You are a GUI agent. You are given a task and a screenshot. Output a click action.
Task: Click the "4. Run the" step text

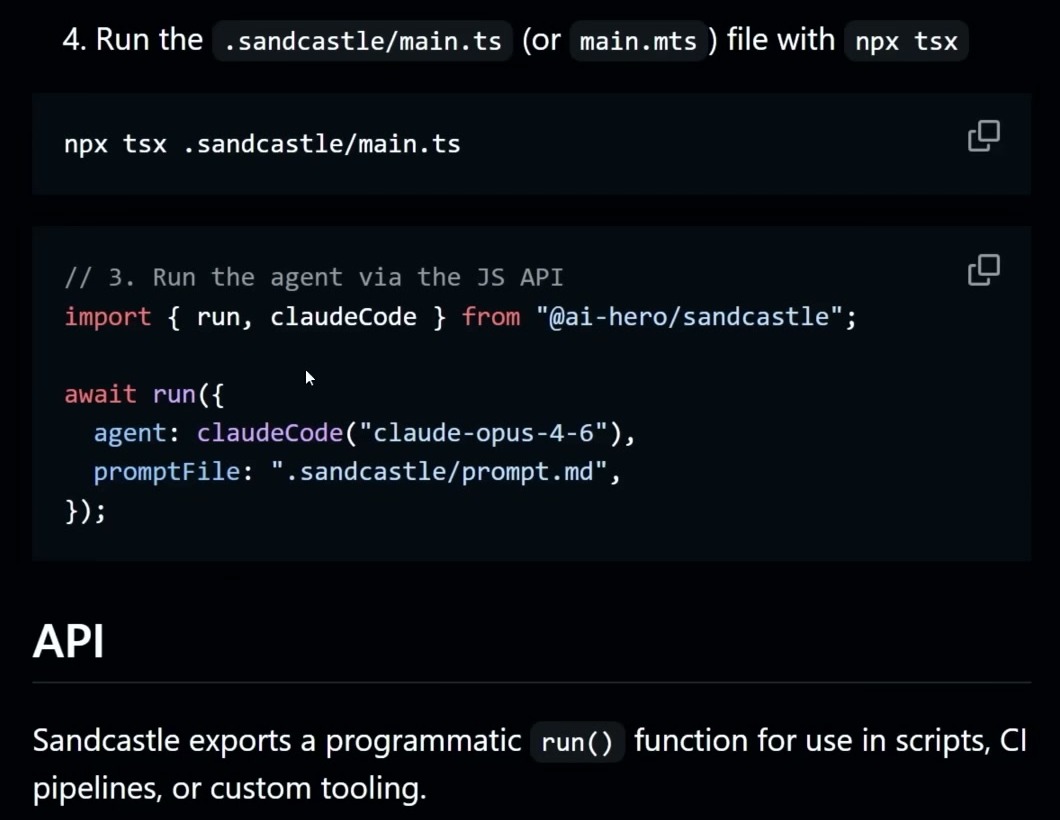(132, 39)
